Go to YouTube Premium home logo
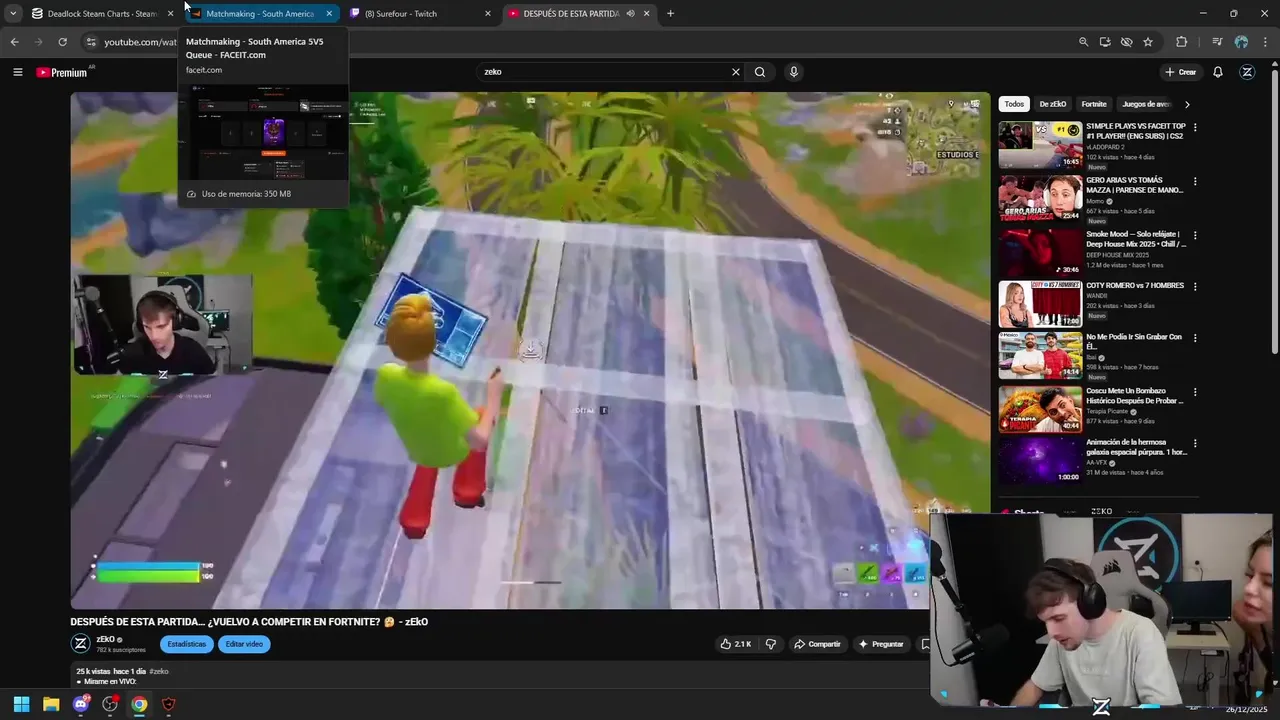The height and width of the screenshot is (720, 1280). (62, 72)
